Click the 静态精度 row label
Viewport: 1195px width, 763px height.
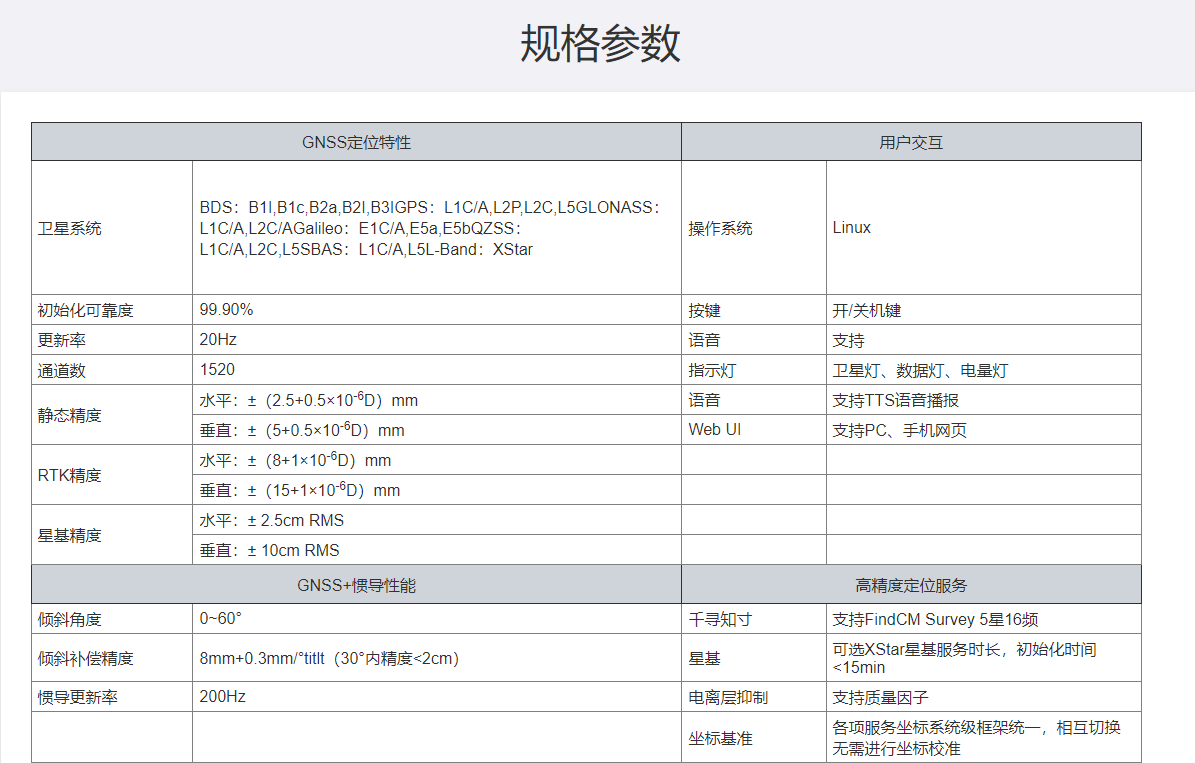click(x=70, y=415)
